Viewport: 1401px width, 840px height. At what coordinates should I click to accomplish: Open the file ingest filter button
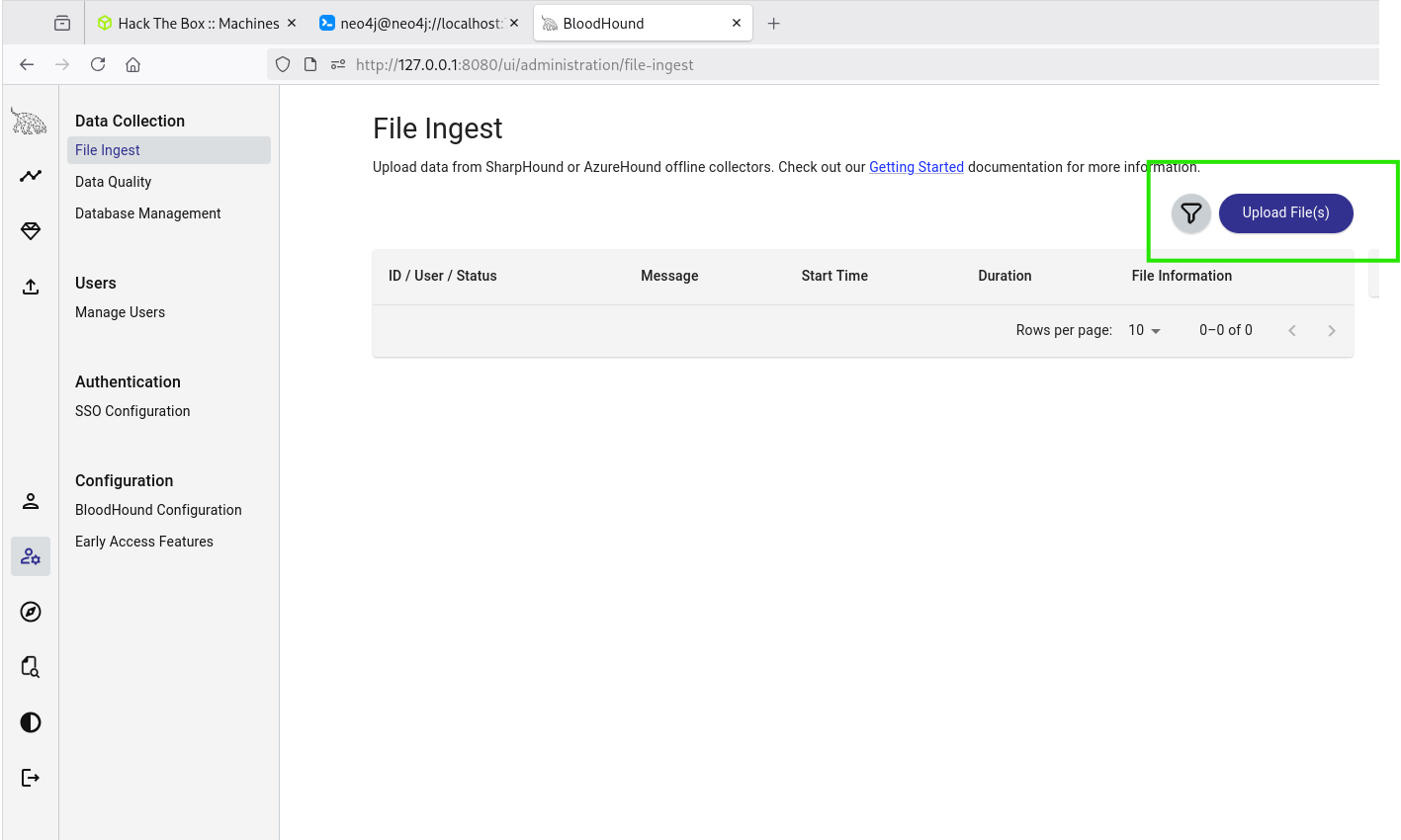point(1190,213)
